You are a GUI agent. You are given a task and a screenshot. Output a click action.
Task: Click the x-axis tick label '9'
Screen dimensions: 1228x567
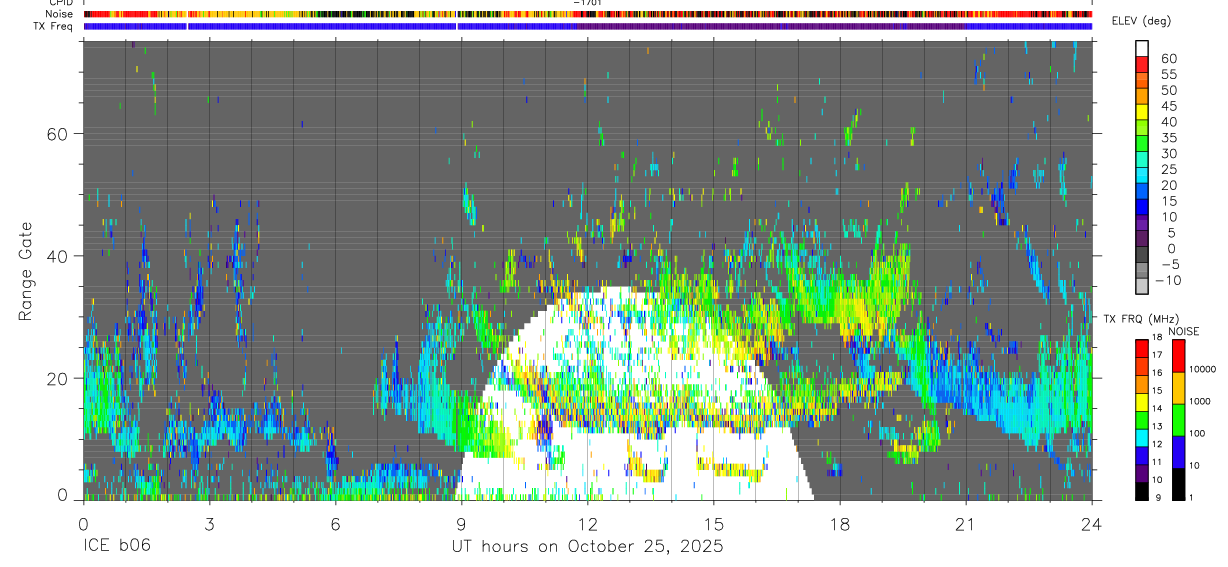point(461,524)
